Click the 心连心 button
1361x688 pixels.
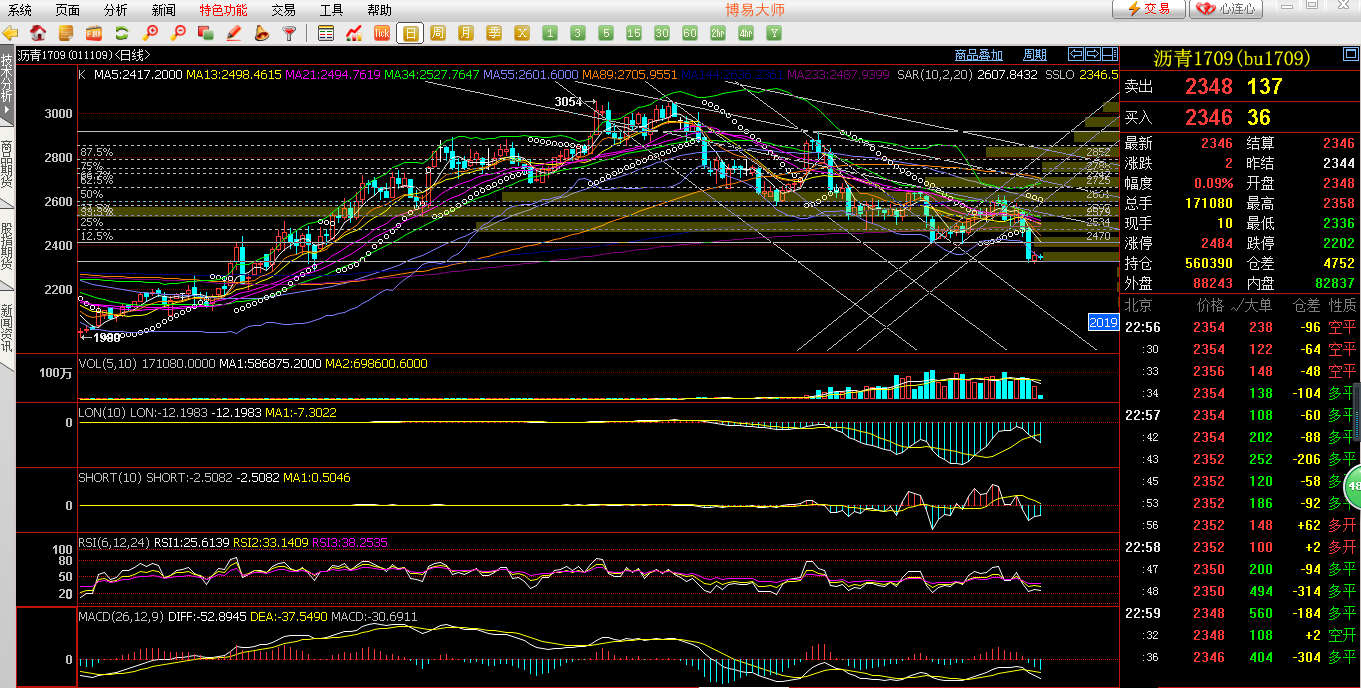click(x=1227, y=9)
